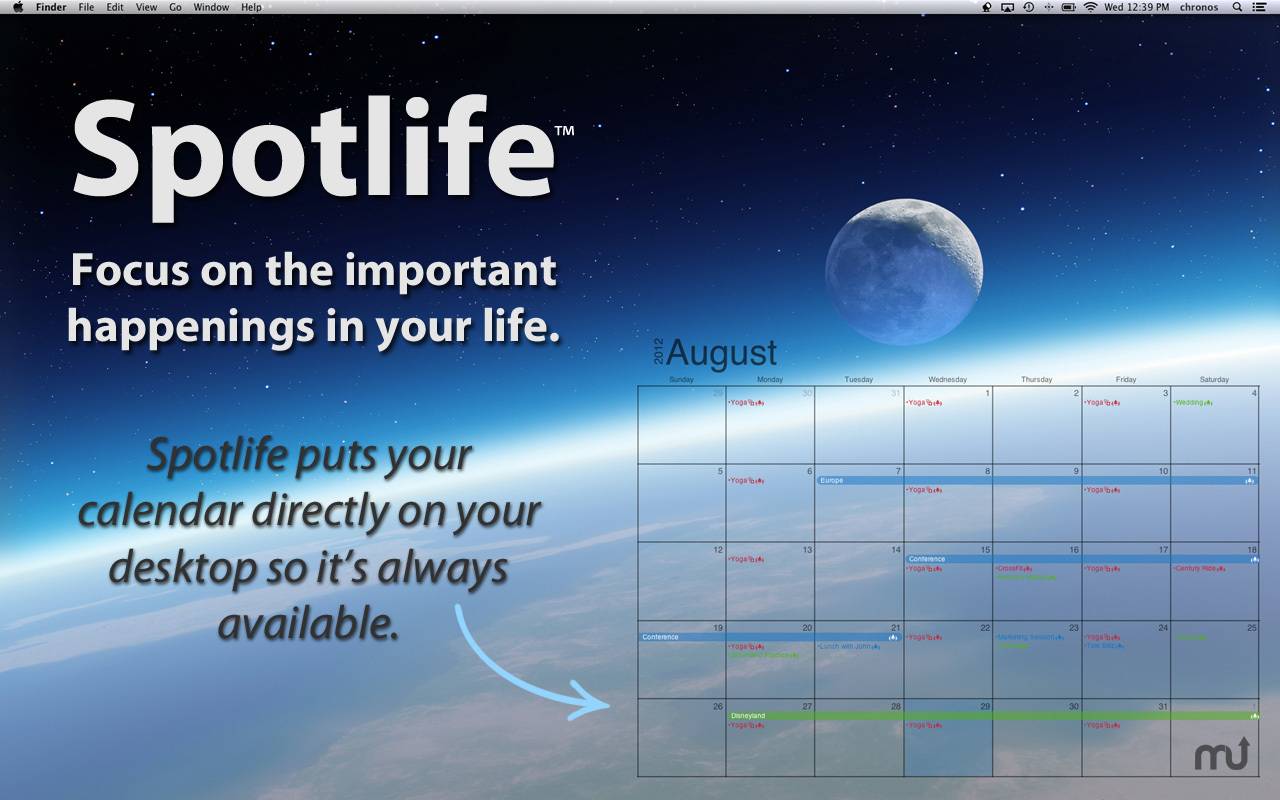Viewport: 1280px width, 800px height.
Task: Click Lunch with John event
Action: tap(848, 647)
